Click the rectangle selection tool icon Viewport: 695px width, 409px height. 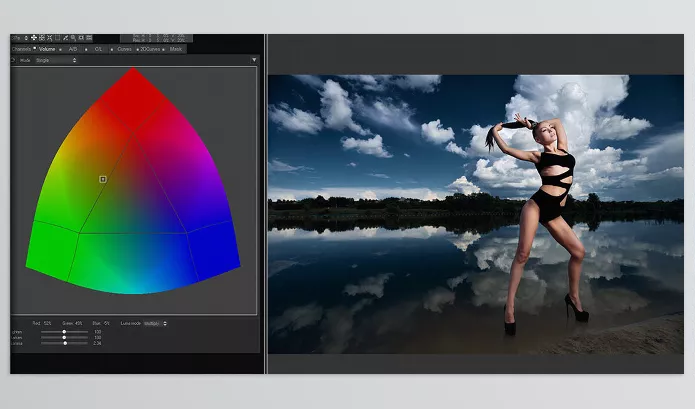[57, 37]
